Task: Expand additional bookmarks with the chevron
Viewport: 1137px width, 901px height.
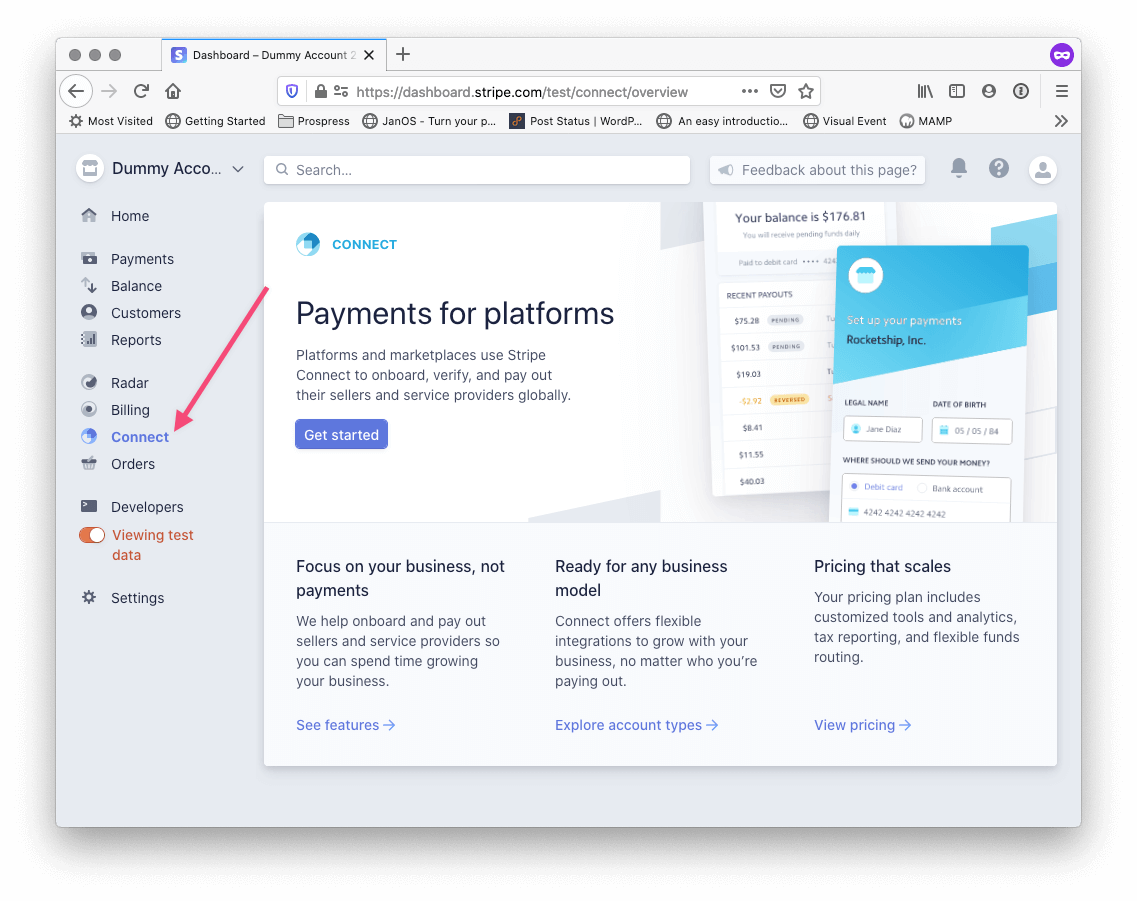Action: pyautogui.click(x=1061, y=120)
